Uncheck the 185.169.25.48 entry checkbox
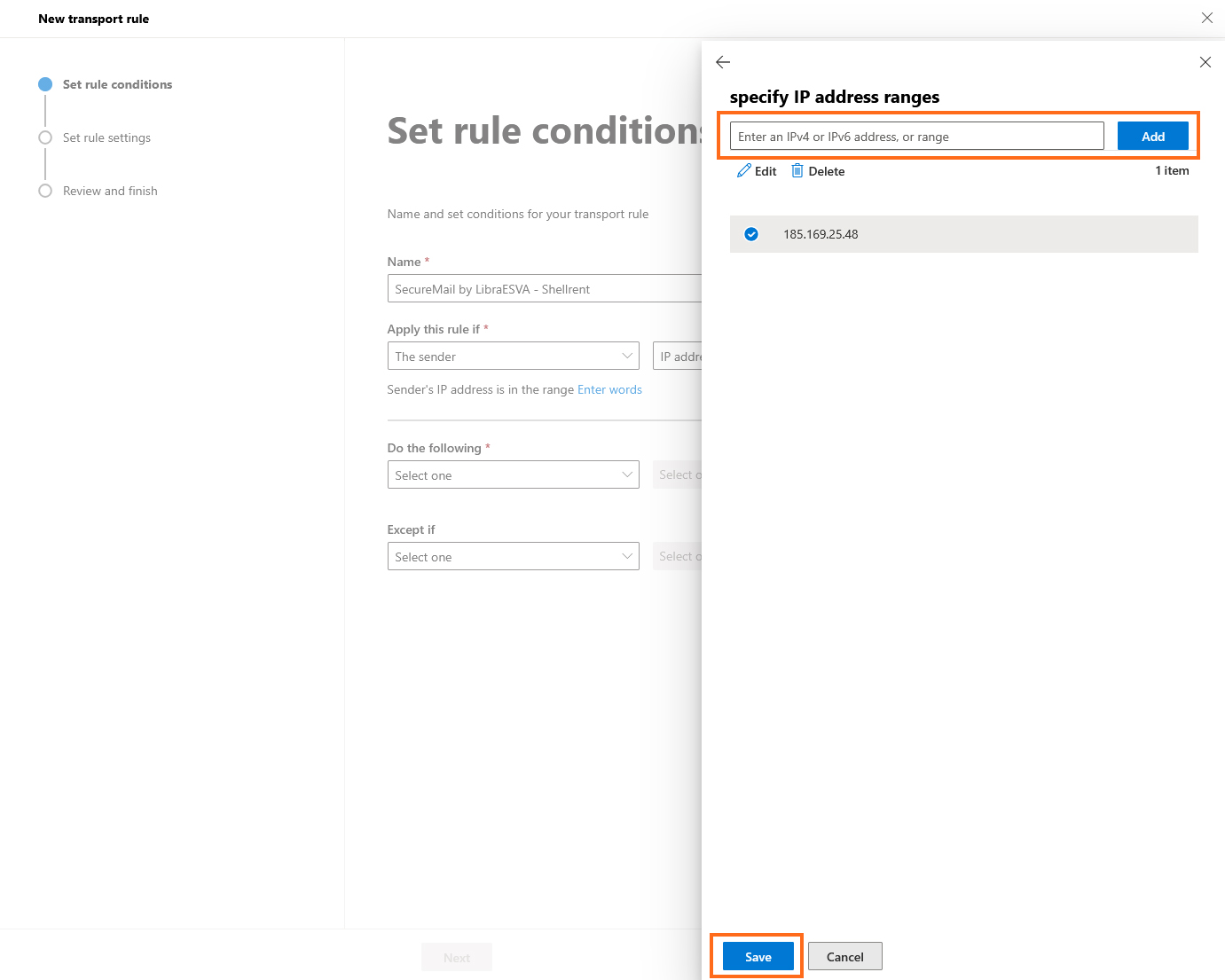The width and height of the screenshot is (1225, 980). click(x=751, y=234)
